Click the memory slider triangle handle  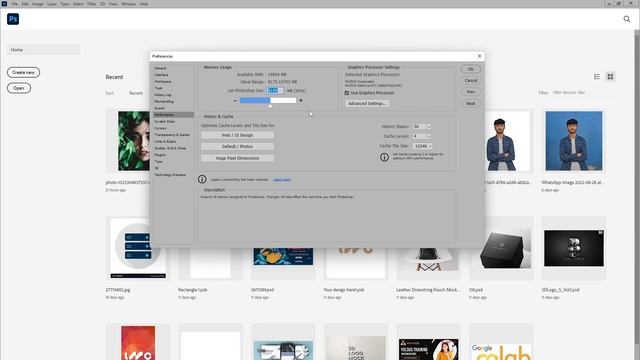coord(270,106)
